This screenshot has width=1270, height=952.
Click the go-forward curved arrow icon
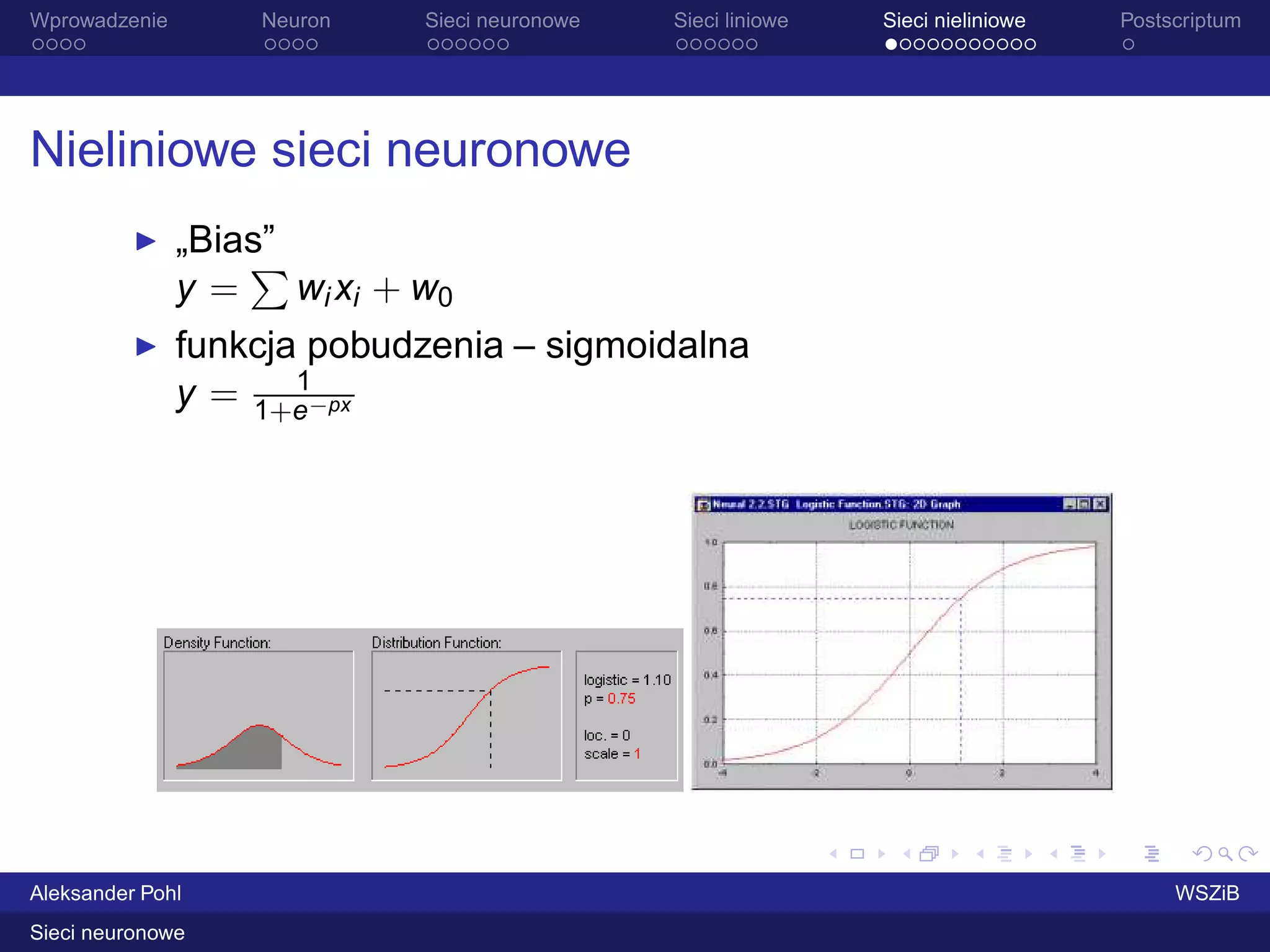point(1248,854)
